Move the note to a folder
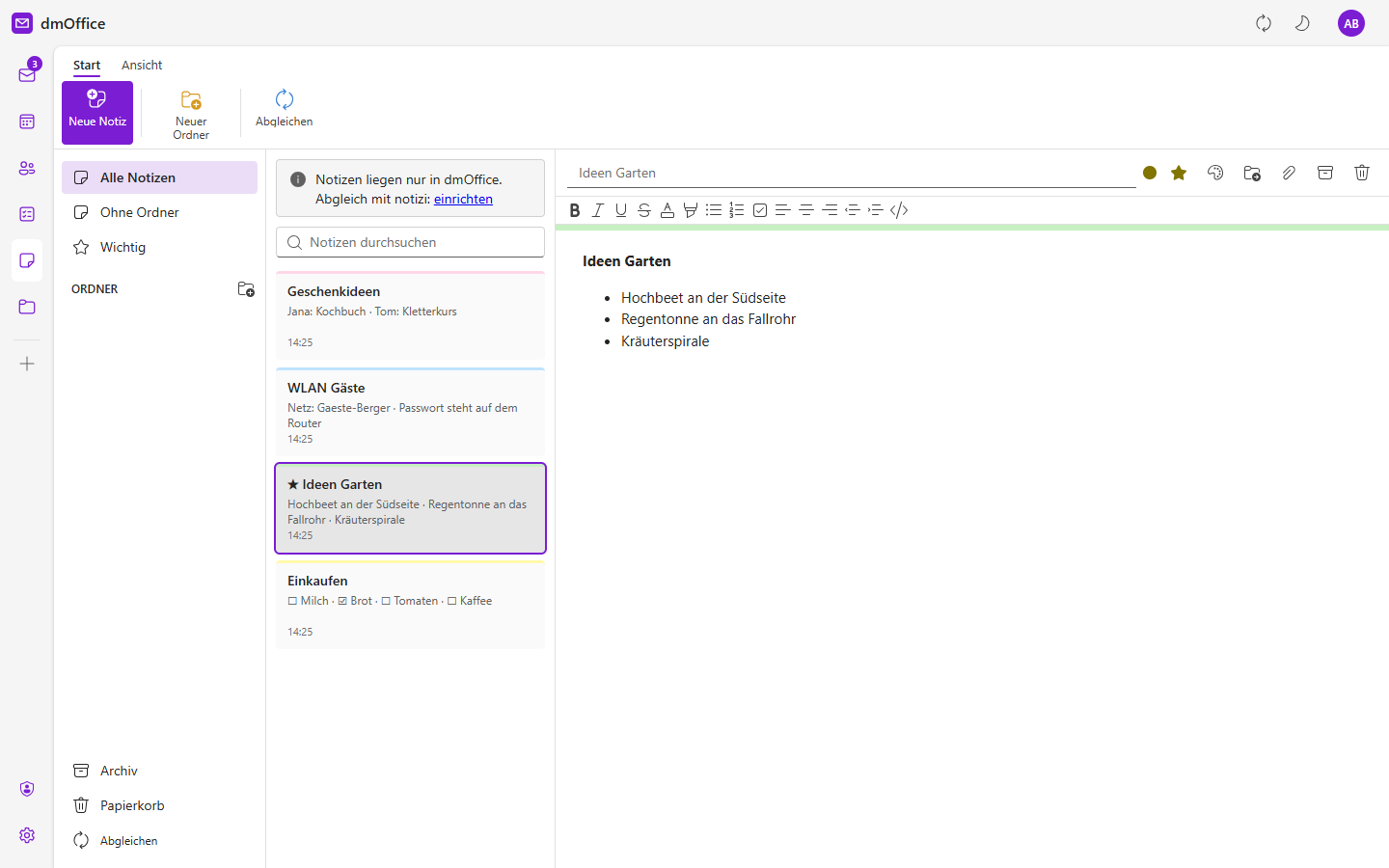This screenshot has height=868, width=1389. (x=1252, y=173)
